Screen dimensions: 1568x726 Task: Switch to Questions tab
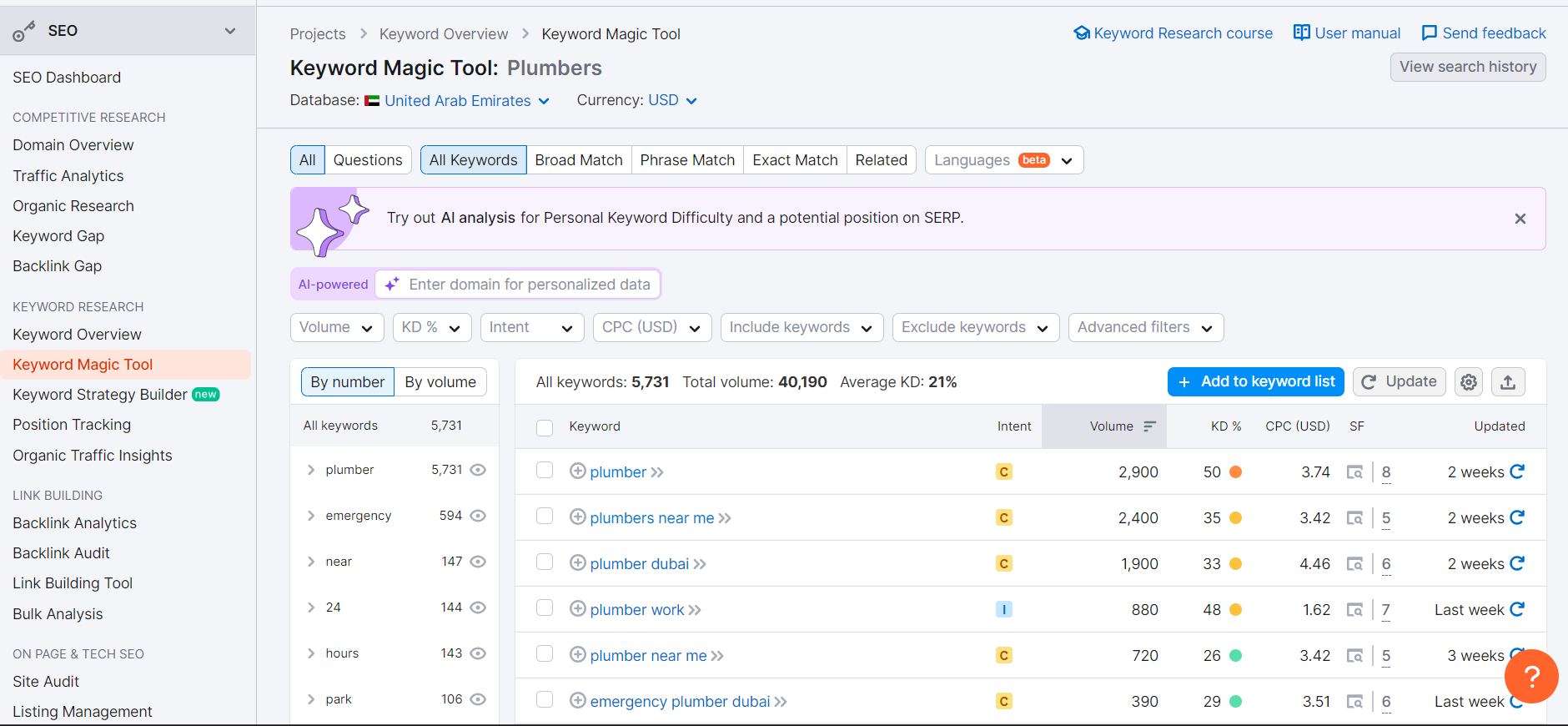coord(368,160)
